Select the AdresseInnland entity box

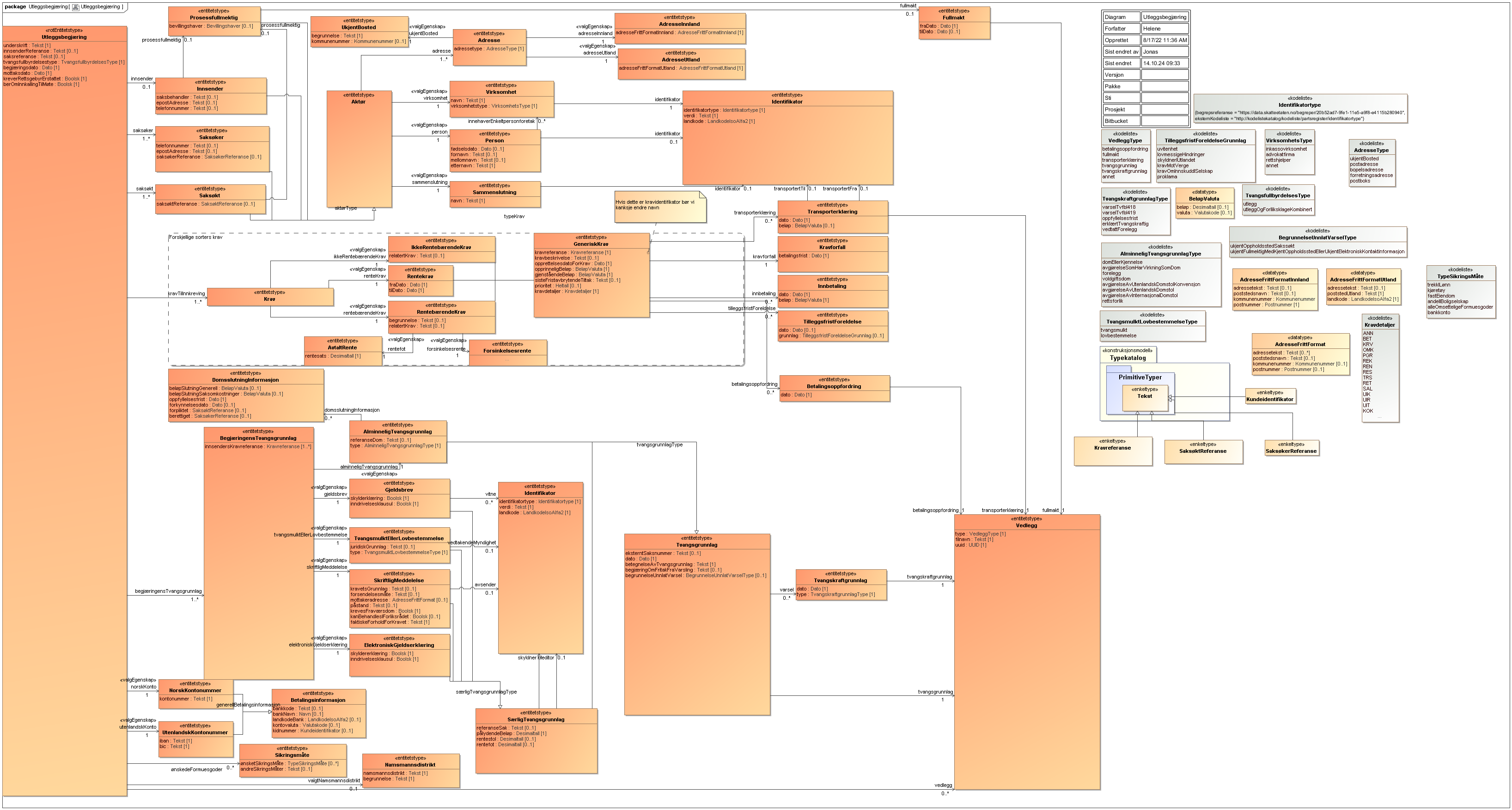pyautogui.click(x=680, y=28)
